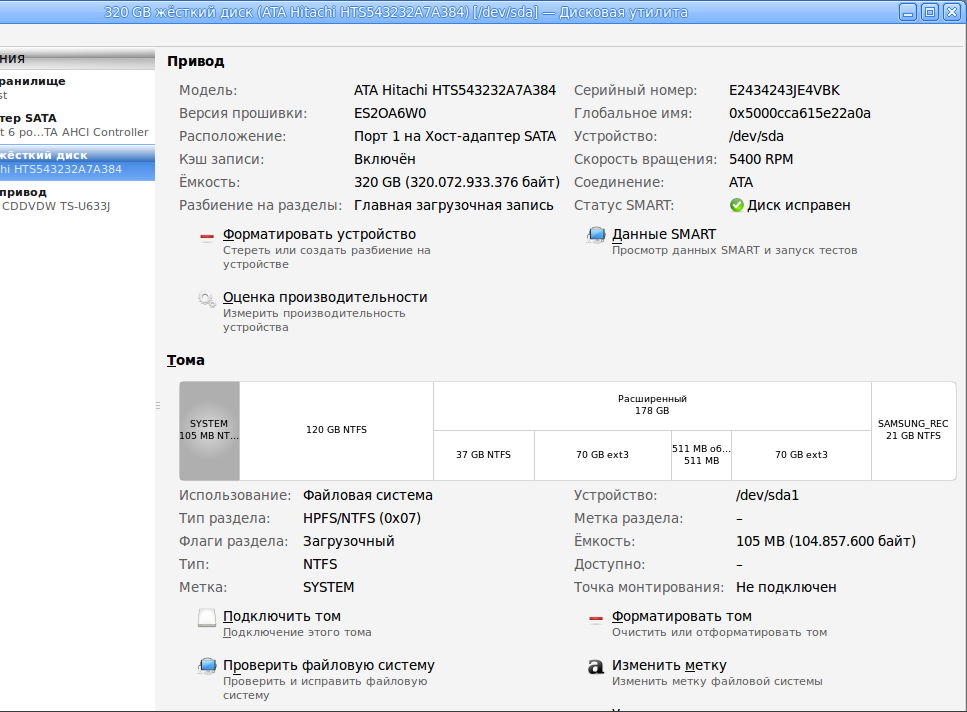Select the SAMSUNG_REC 21 GB NTFS partition

(913, 430)
